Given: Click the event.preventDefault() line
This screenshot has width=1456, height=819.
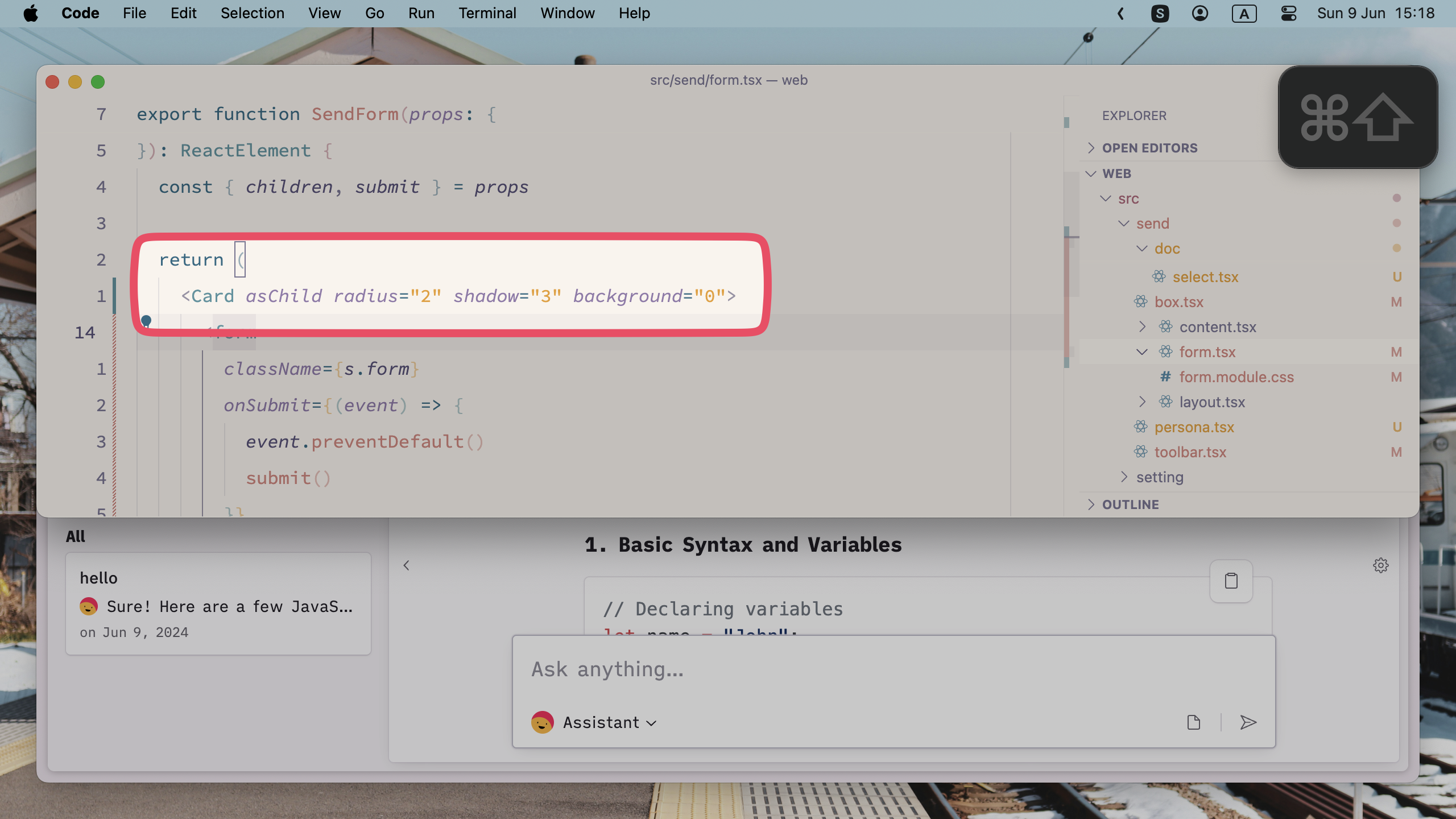Looking at the screenshot, I should tap(365, 442).
